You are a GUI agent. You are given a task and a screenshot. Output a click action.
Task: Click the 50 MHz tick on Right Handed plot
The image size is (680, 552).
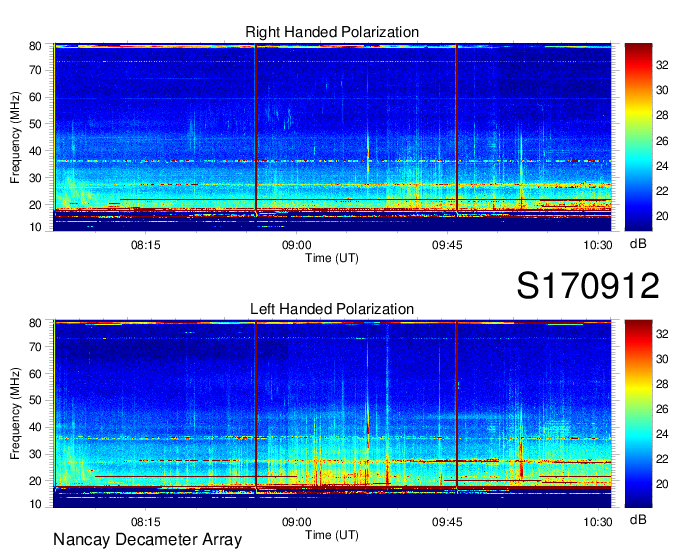pyautogui.click(x=35, y=124)
